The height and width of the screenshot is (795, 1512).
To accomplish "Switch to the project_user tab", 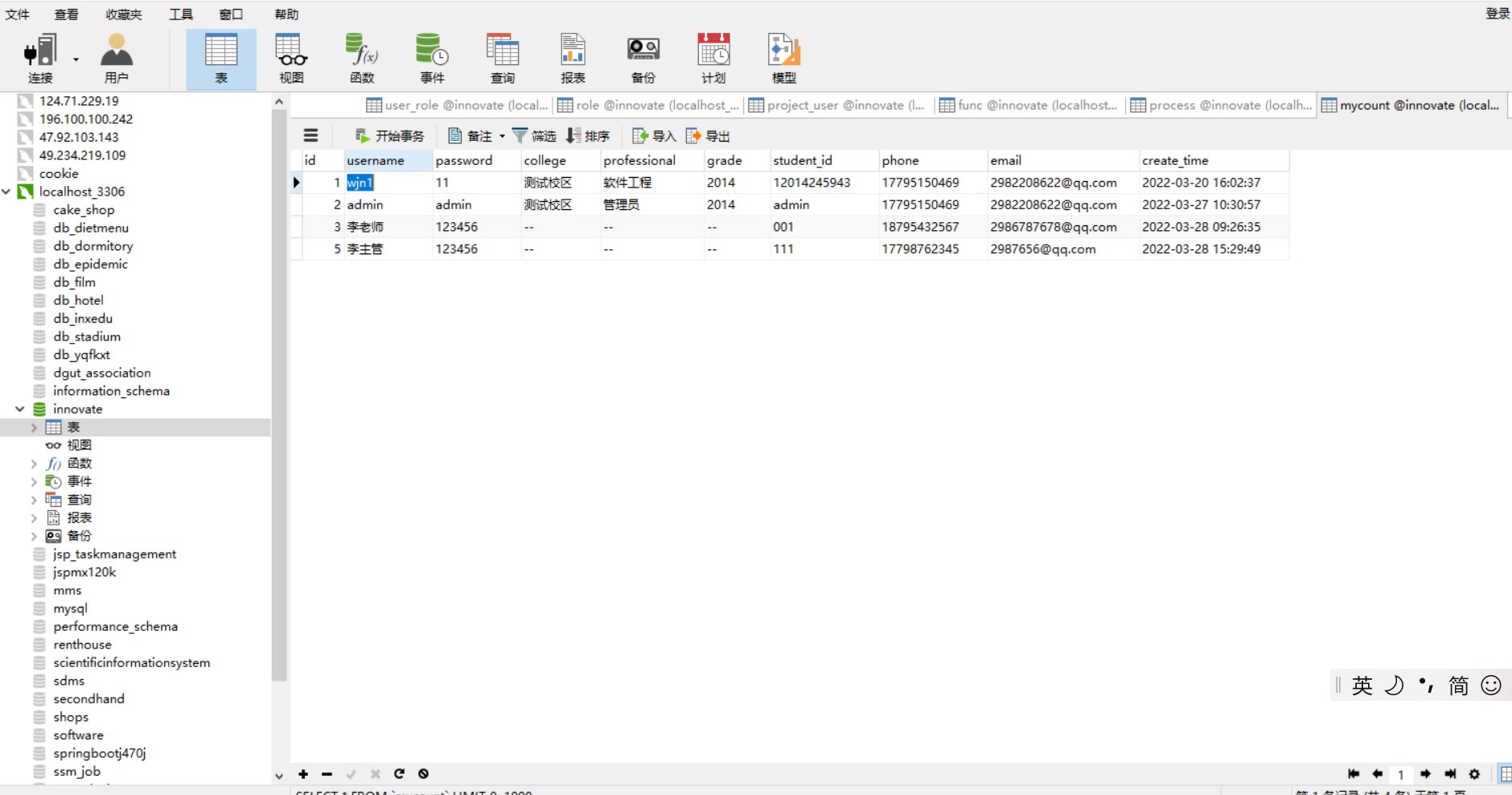I will (839, 105).
